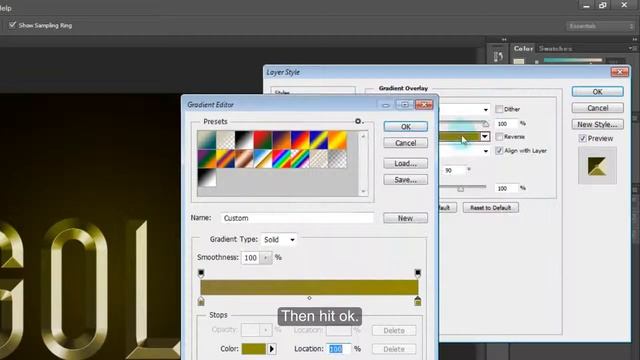The image size is (640, 360).
Task: Click the midpoint diamond under the gradient bar
Action: 309,298
